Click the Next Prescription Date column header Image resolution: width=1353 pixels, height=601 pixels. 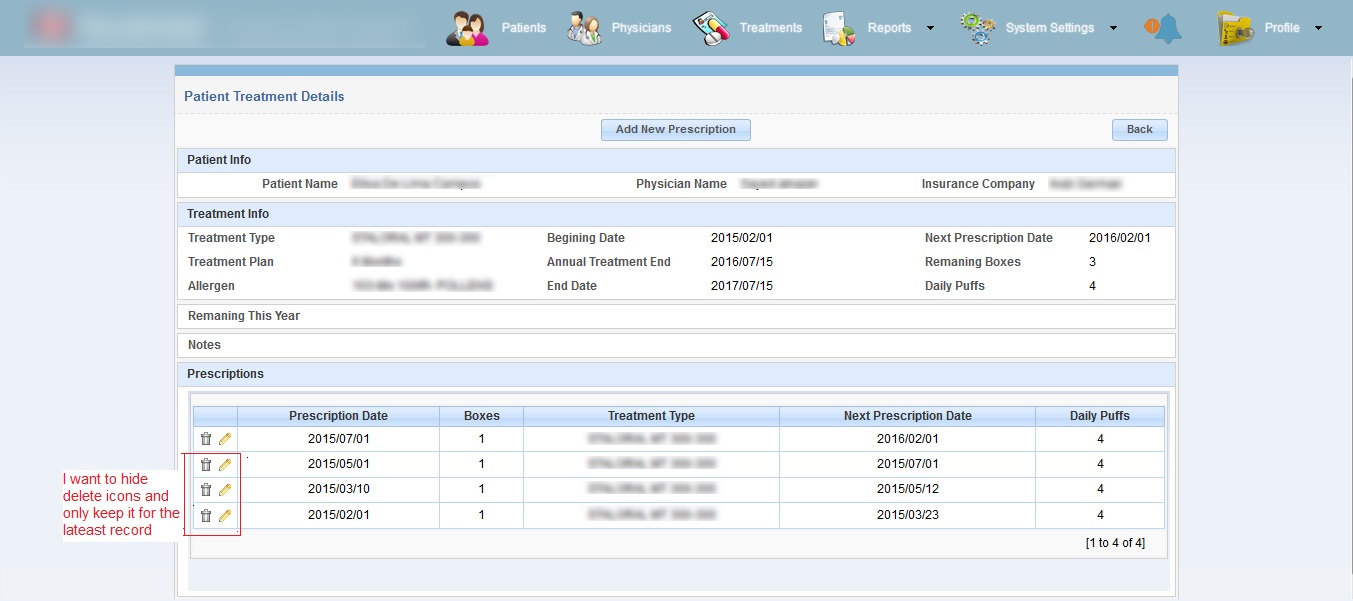pos(907,416)
